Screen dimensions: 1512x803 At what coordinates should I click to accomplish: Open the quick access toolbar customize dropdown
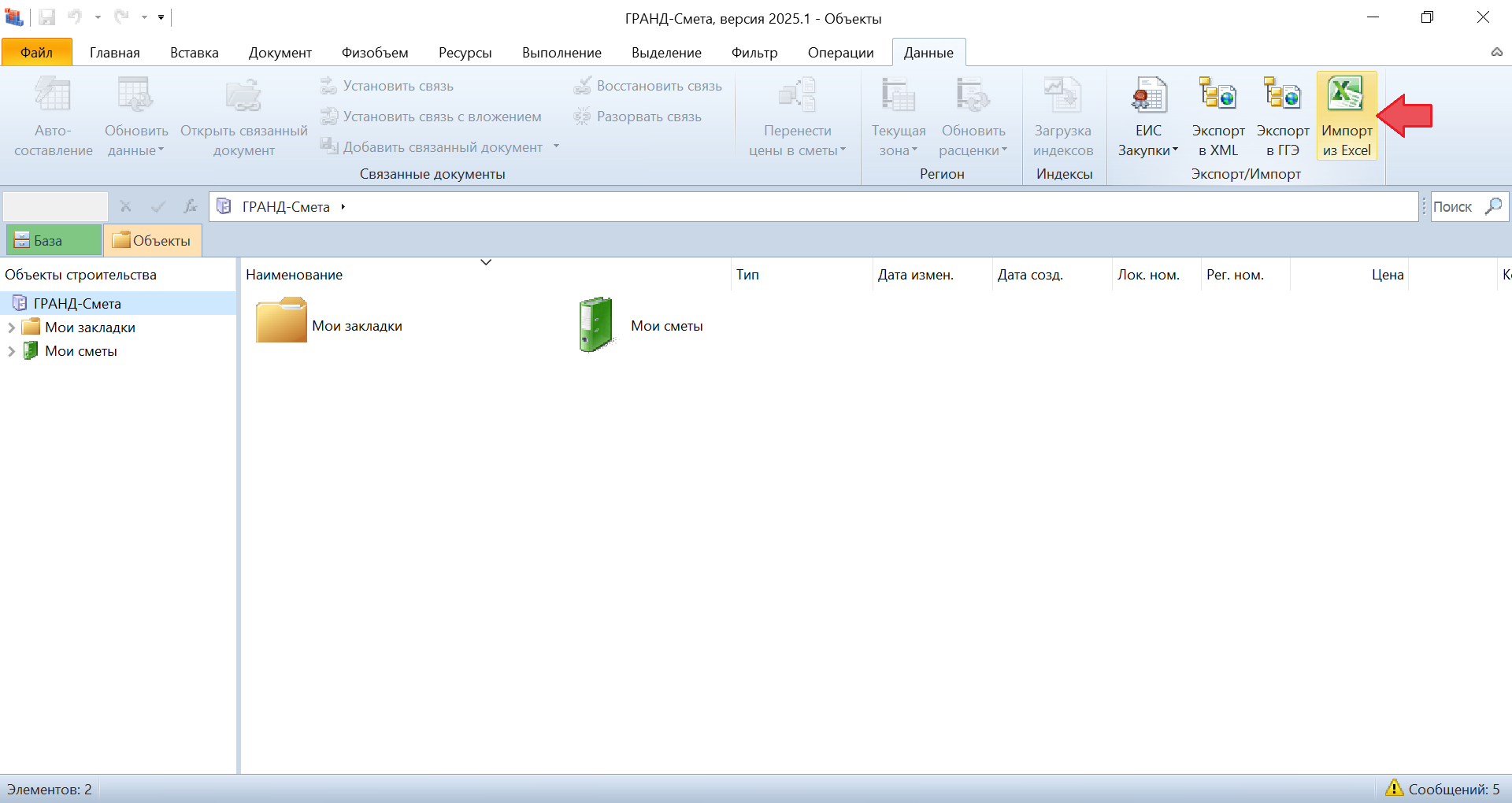[161, 17]
